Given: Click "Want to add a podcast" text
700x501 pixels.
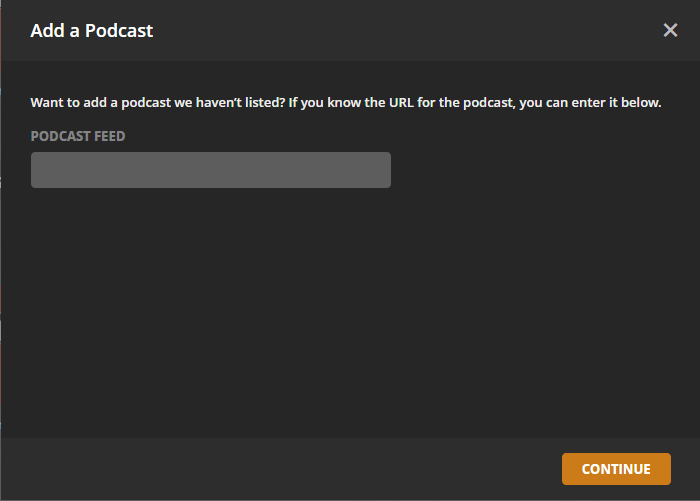Looking at the screenshot, I should 101,103.
